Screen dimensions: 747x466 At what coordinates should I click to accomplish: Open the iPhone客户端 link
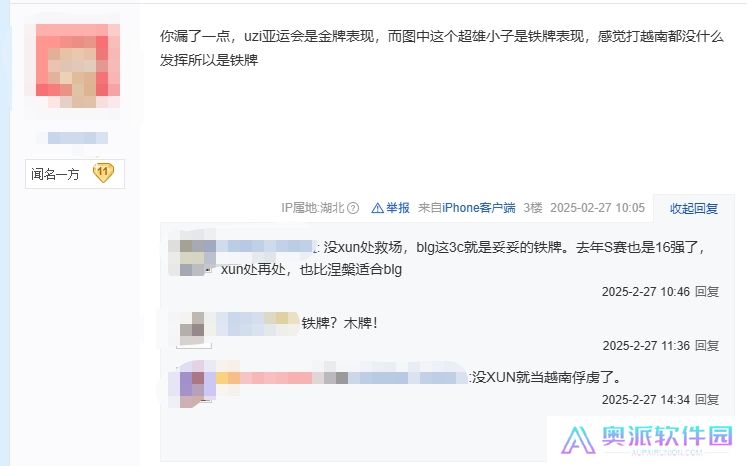point(479,208)
